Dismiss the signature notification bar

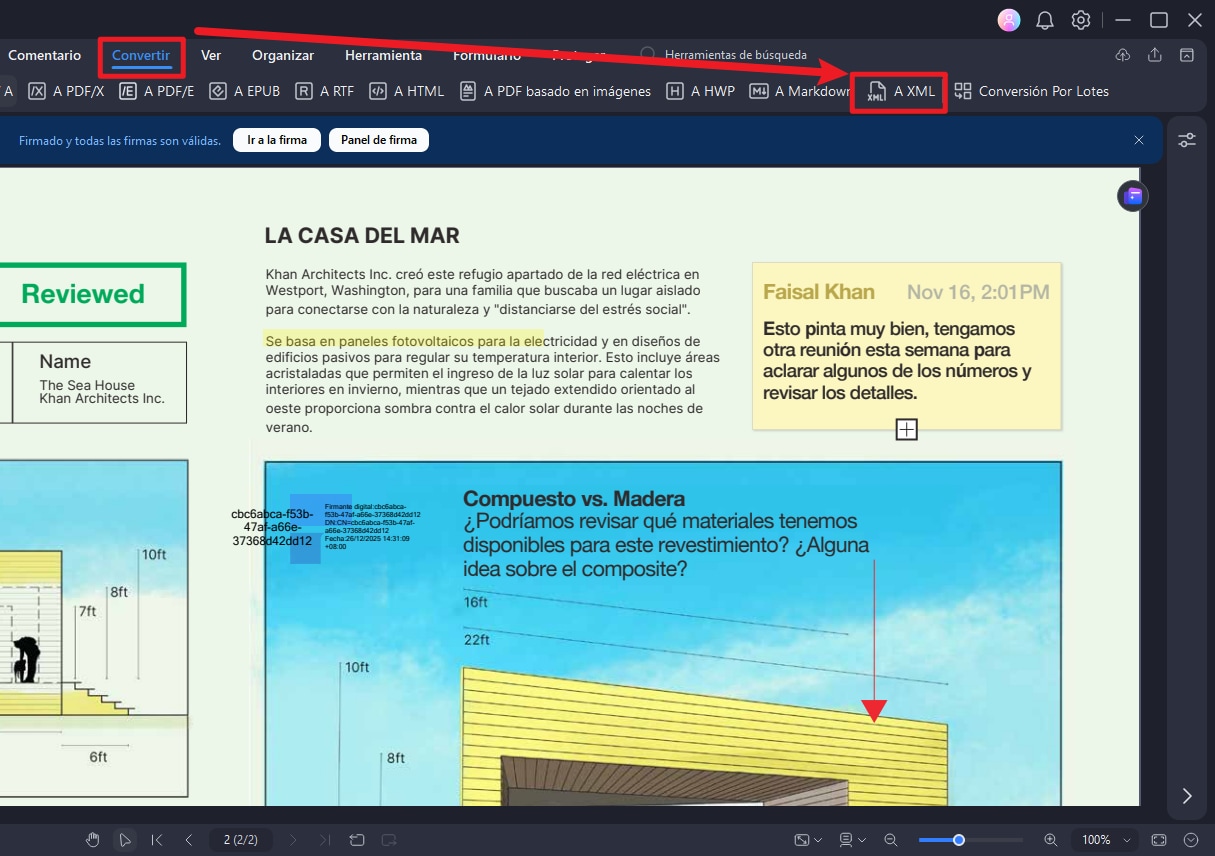tap(1139, 140)
